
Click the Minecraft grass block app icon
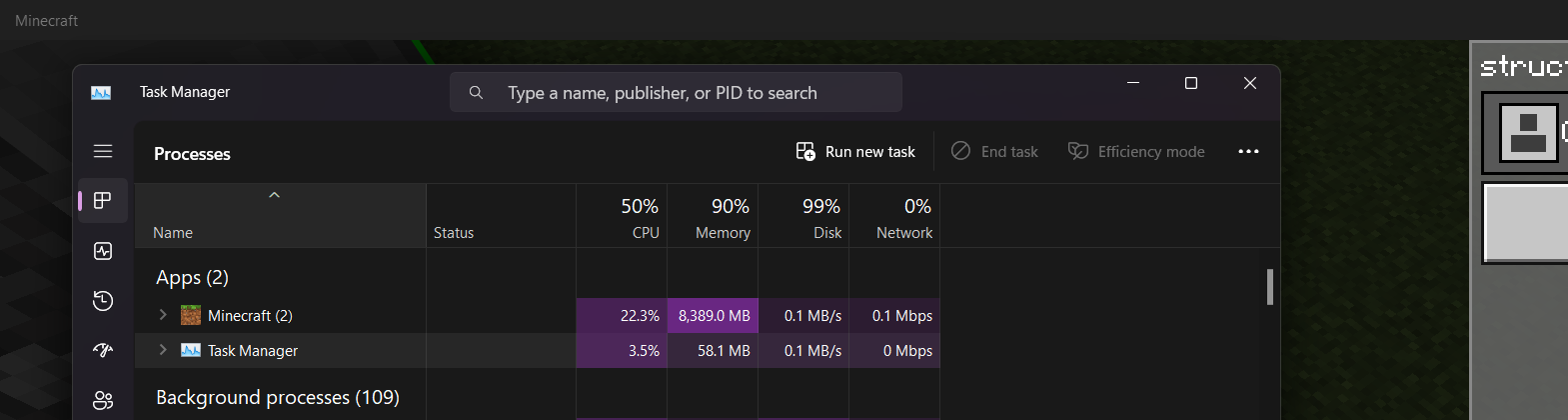(191, 316)
